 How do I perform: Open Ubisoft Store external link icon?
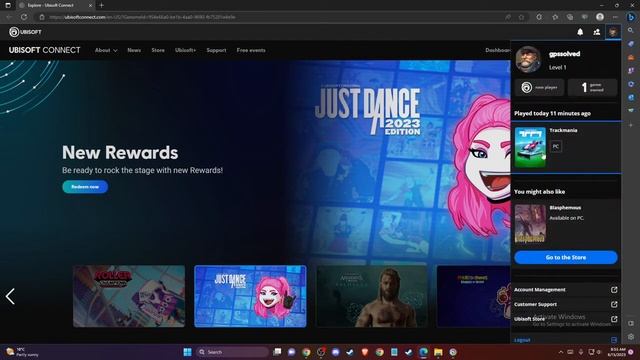coord(614,319)
